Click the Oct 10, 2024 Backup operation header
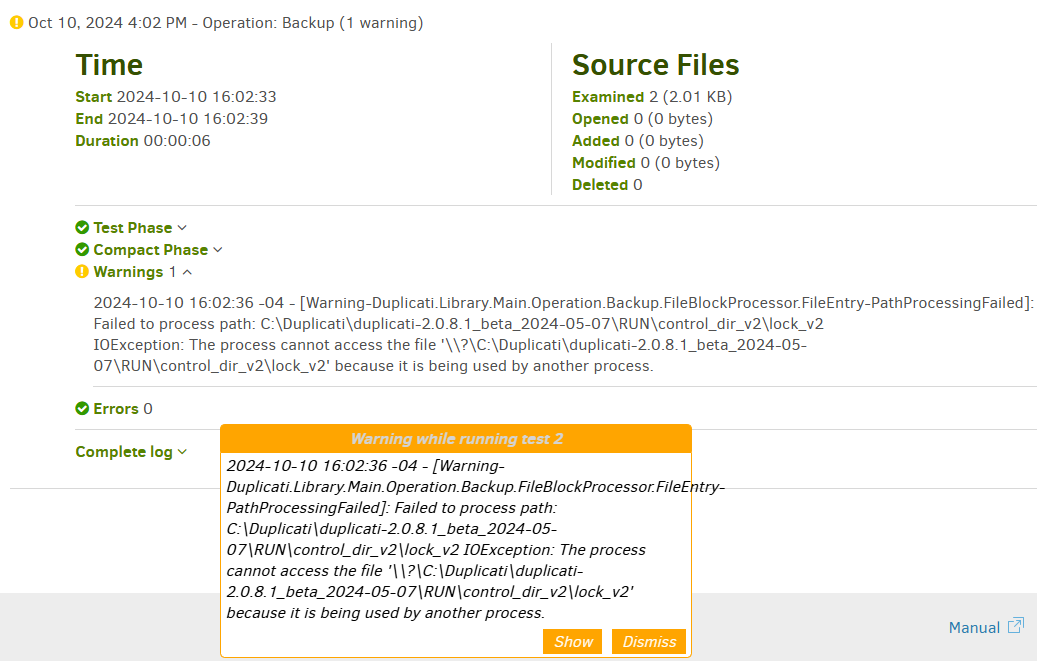Screen dimensions: 1037x661 (225, 23)
